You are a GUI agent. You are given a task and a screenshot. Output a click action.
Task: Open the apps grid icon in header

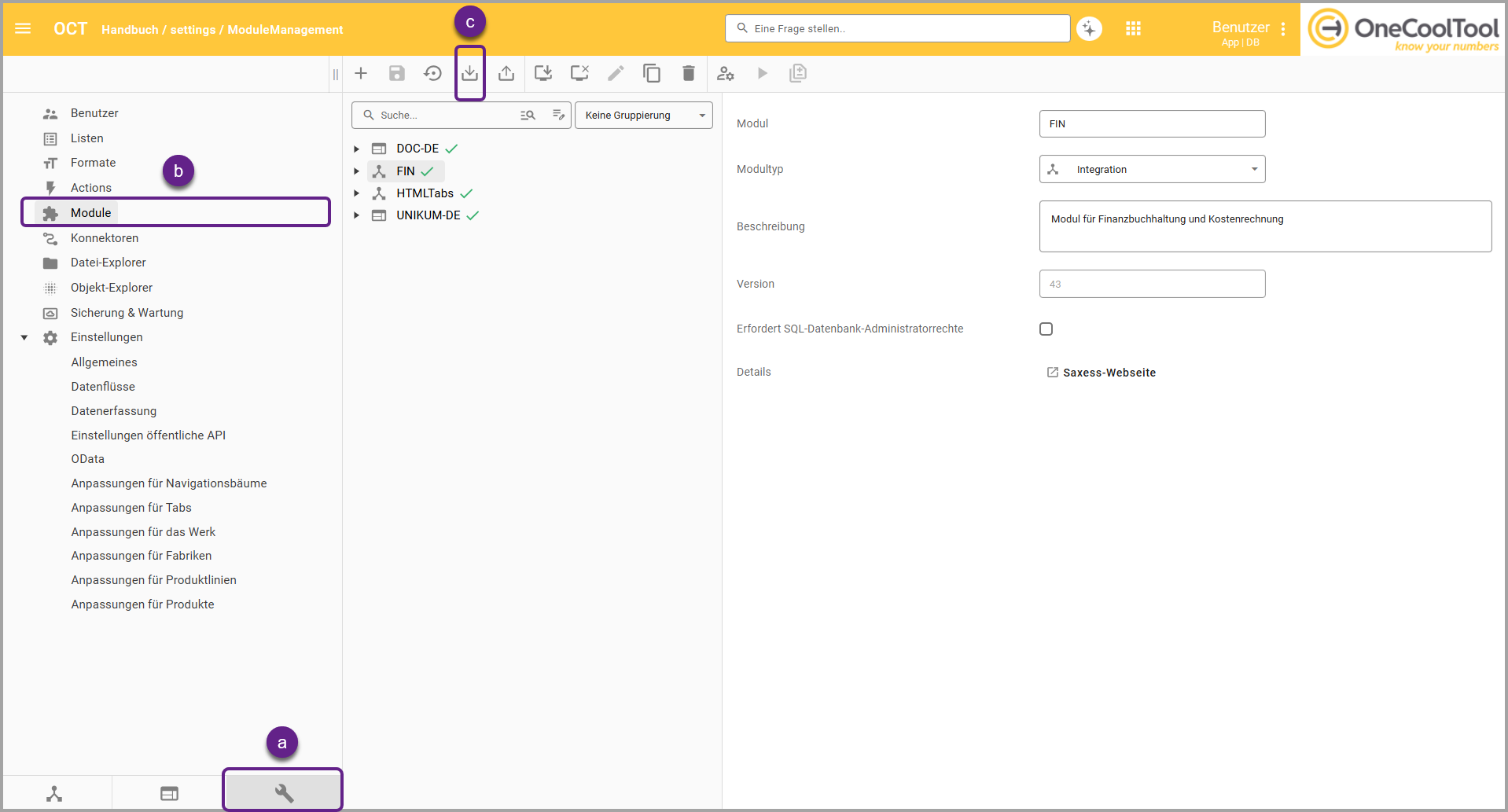[x=1133, y=28]
